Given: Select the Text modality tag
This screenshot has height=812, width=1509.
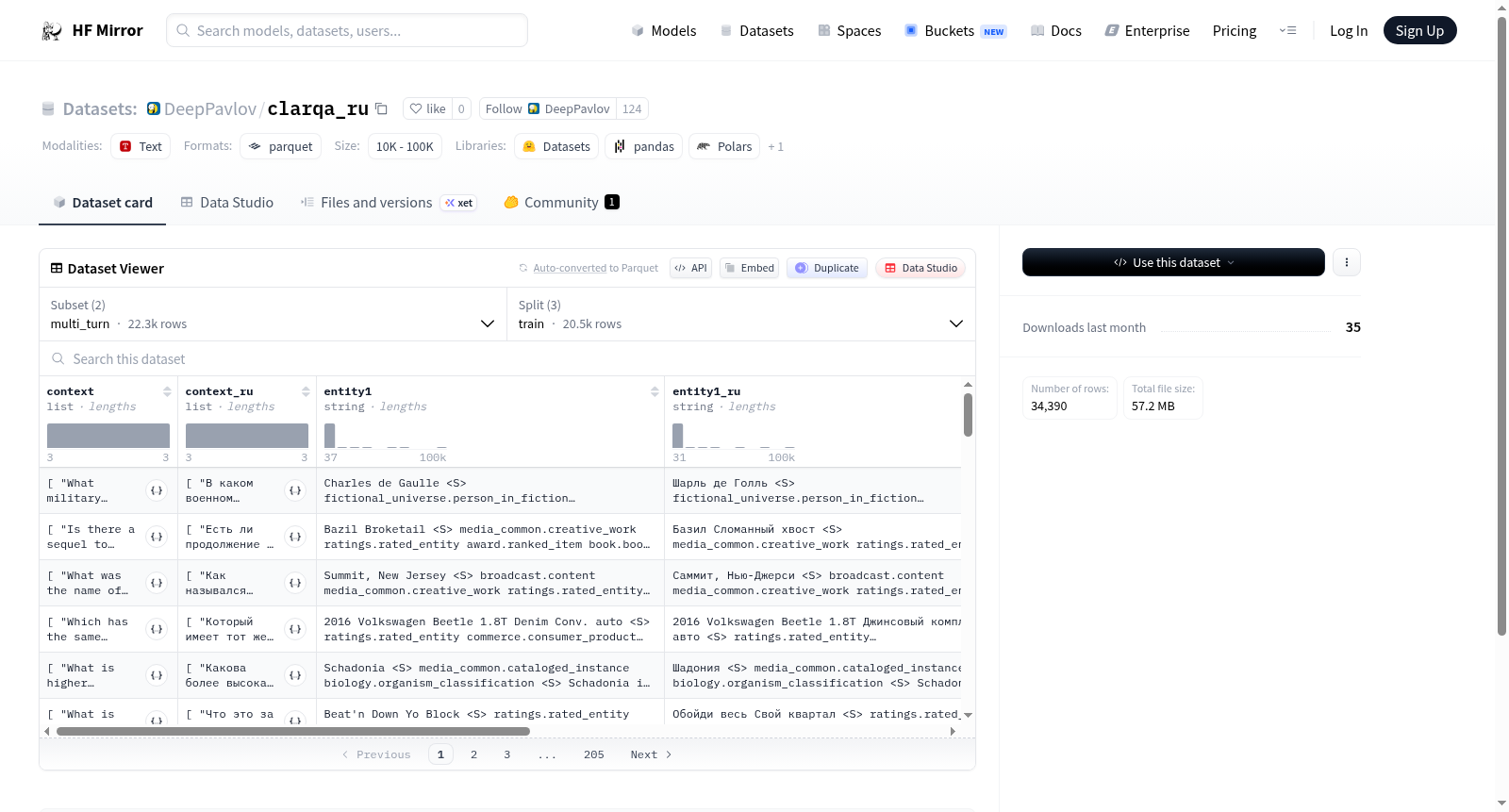Looking at the screenshot, I should point(141,146).
